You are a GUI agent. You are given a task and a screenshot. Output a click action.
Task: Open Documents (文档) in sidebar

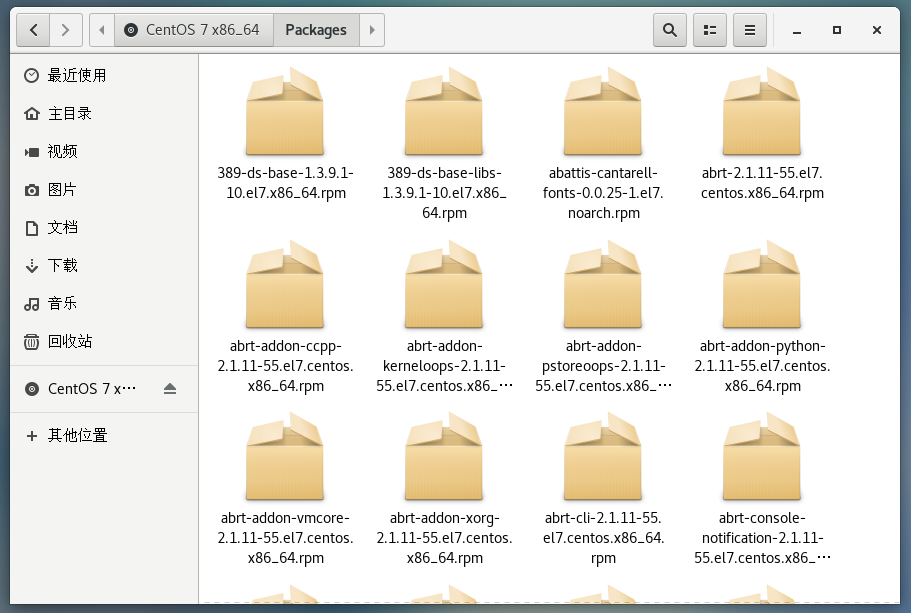(104, 227)
